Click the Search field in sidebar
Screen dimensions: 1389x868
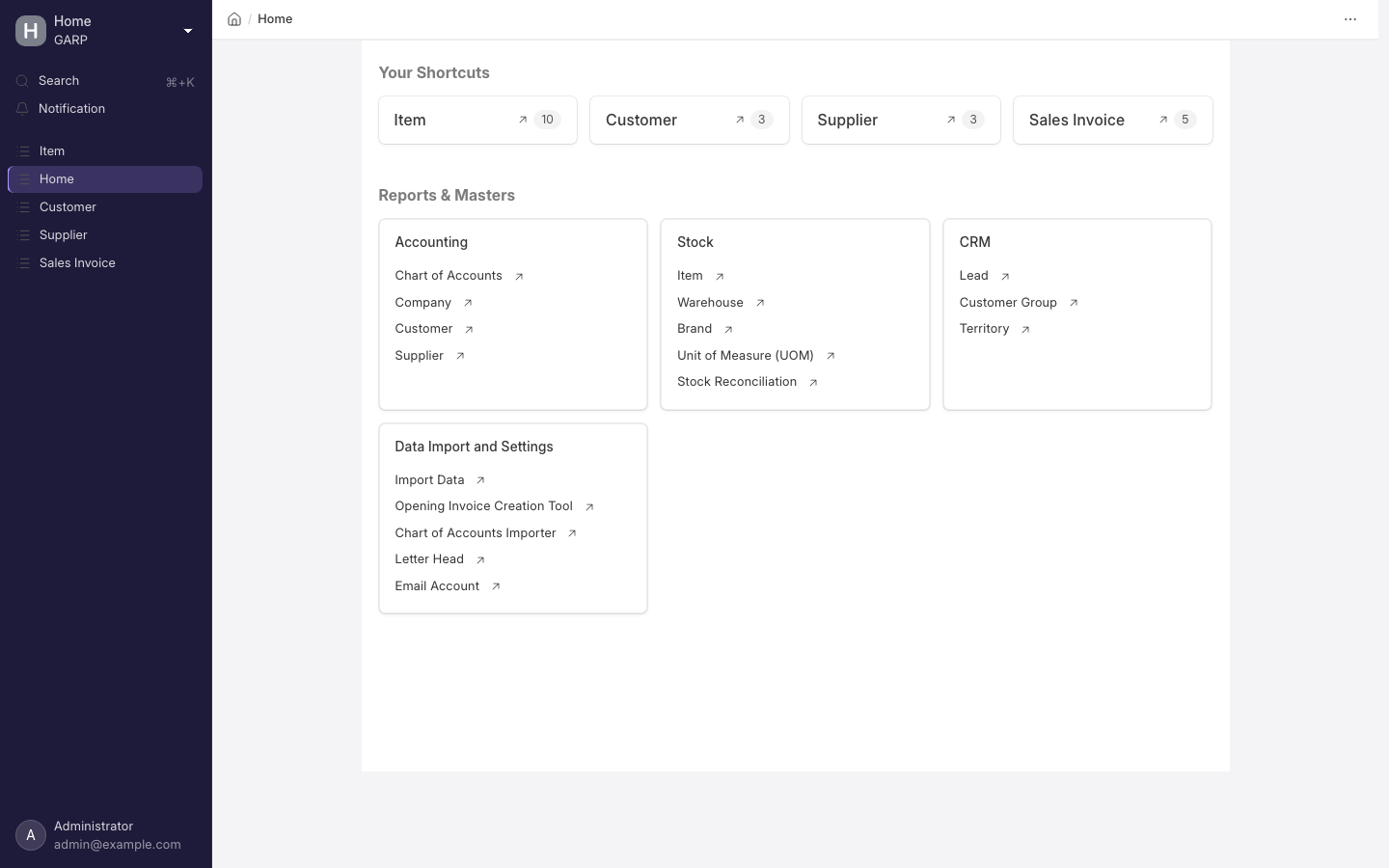point(105,81)
